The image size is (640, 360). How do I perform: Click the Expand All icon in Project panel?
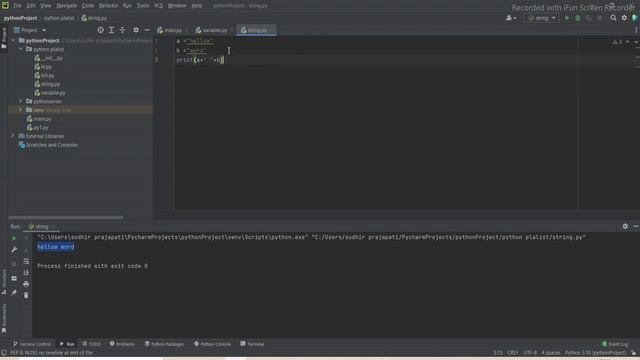[111, 30]
